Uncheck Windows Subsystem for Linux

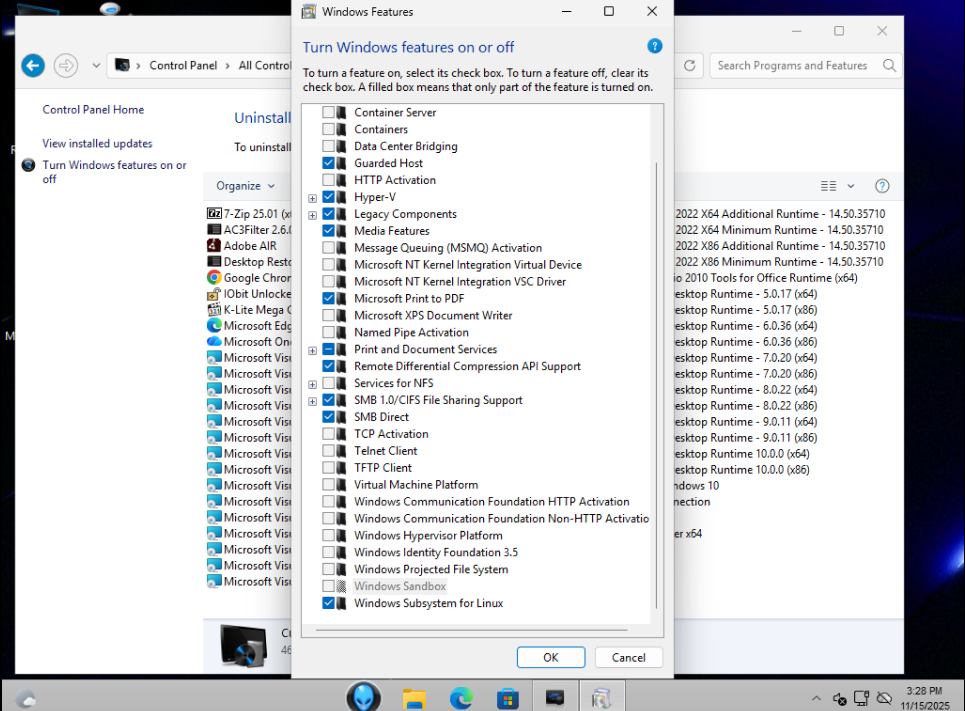(328, 604)
